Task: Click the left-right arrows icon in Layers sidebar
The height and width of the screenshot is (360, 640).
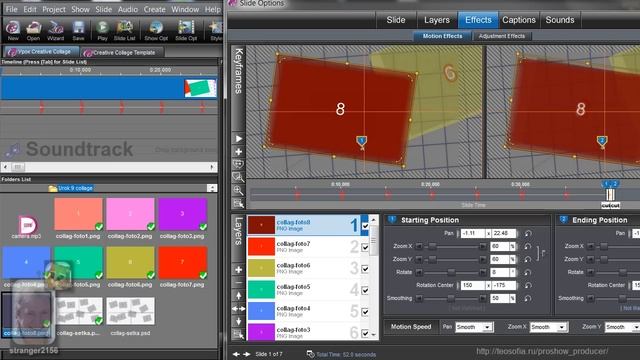Action: pos(239,309)
